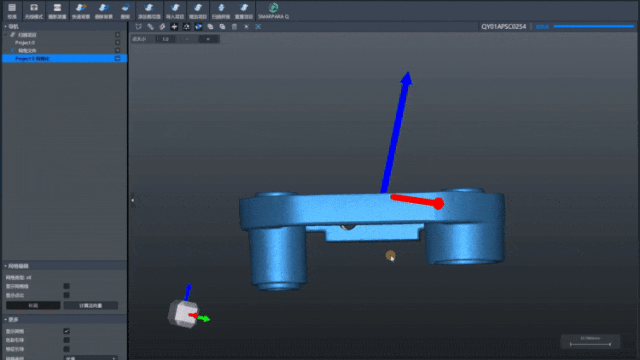Viewport: 640px width, 360px height.
Task: Click the blue normal arrow above the model
Action: coord(396,133)
